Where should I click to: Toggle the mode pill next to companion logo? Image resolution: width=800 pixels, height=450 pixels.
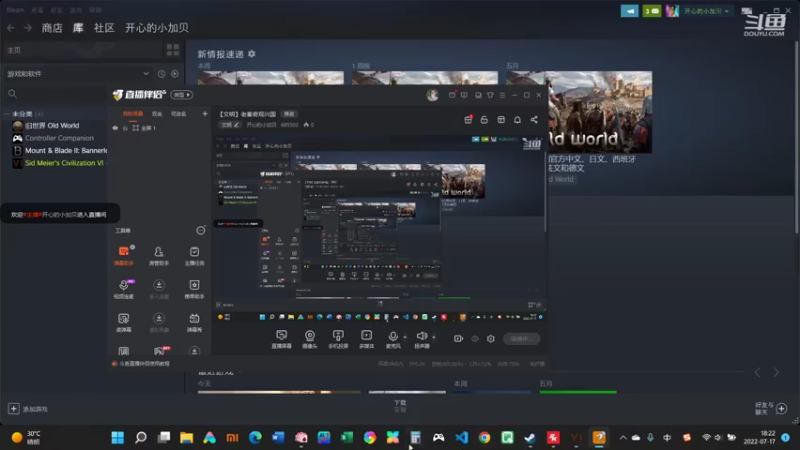pos(182,95)
